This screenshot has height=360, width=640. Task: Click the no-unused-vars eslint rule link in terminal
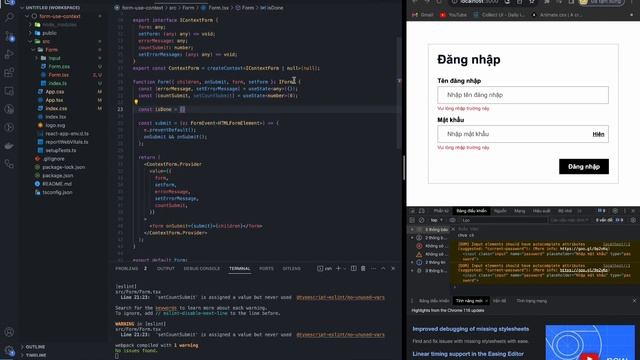click(x=340, y=298)
